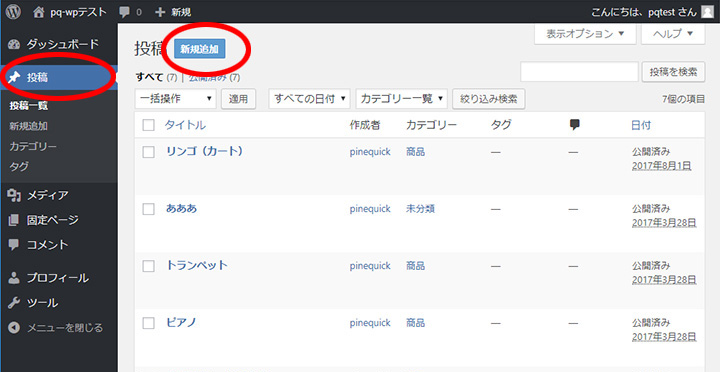
Task: Click author pinequick in ピアノ row
Action: pyautogui.click(x=370, y=323)
